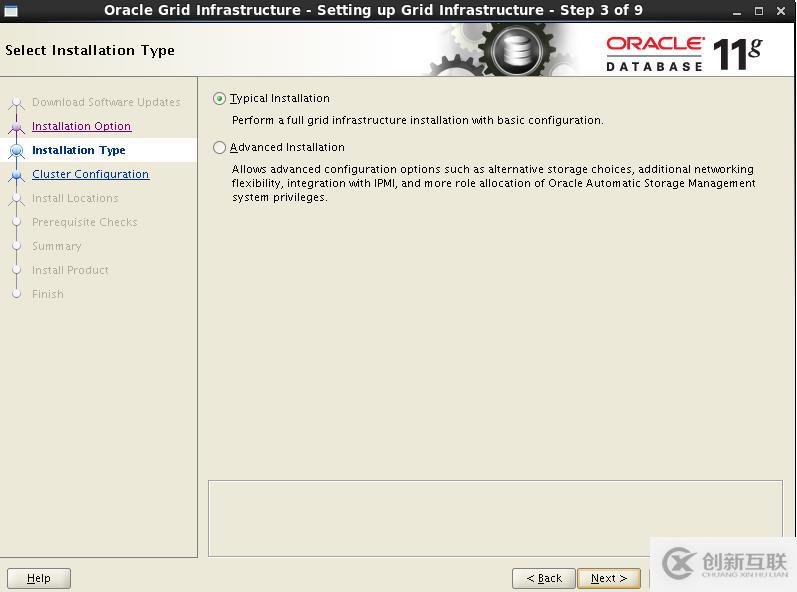Proceed with the Next button
This screenshot has height=592, width=797.
(x=608, y=578)
